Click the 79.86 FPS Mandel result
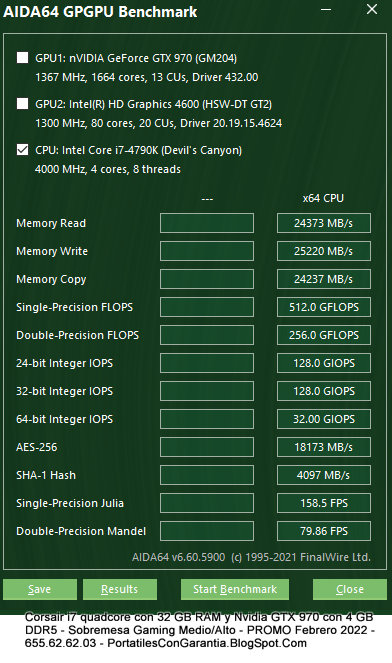The image size is (392, 663). pyautogui.click(x=324, y=531)
